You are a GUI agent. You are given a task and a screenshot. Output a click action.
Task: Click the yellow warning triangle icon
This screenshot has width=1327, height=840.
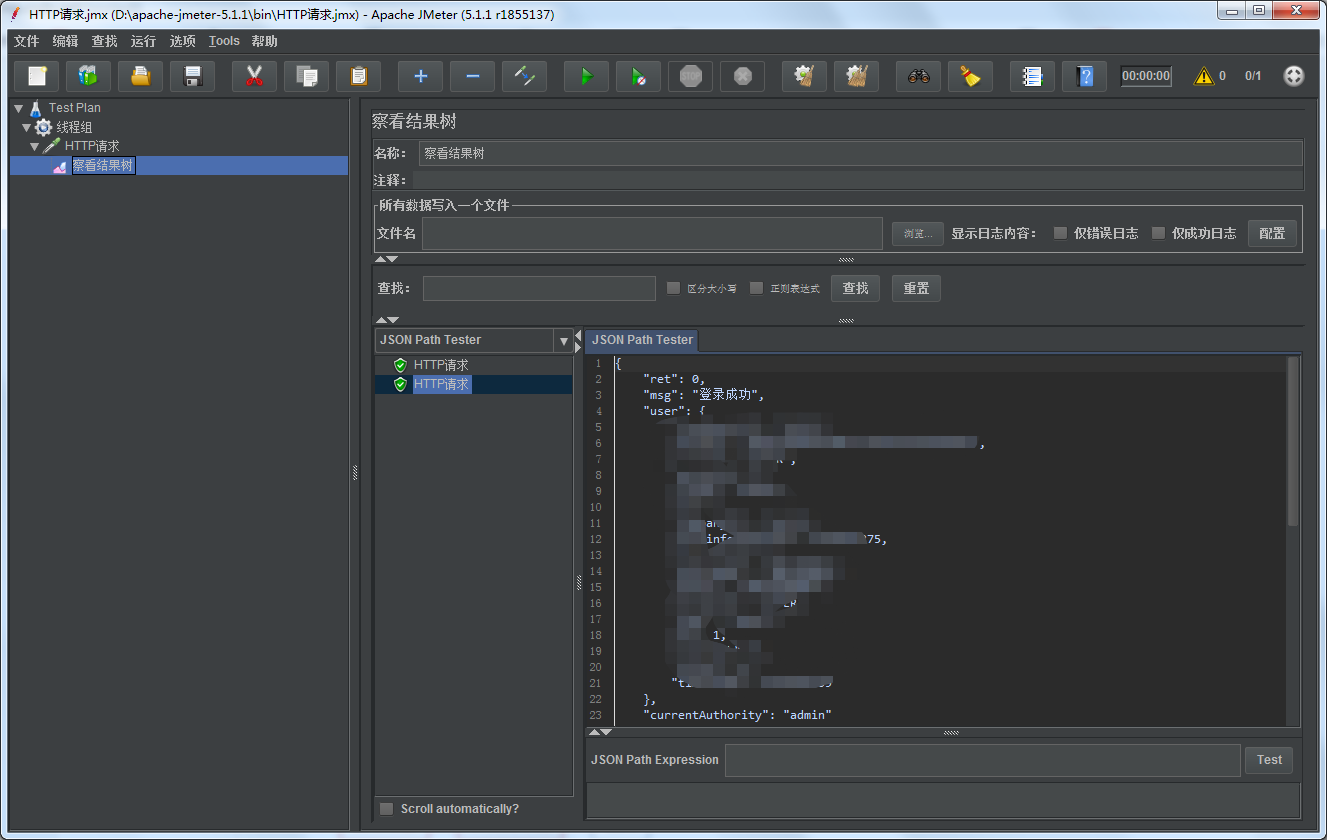coord(1204,76)
